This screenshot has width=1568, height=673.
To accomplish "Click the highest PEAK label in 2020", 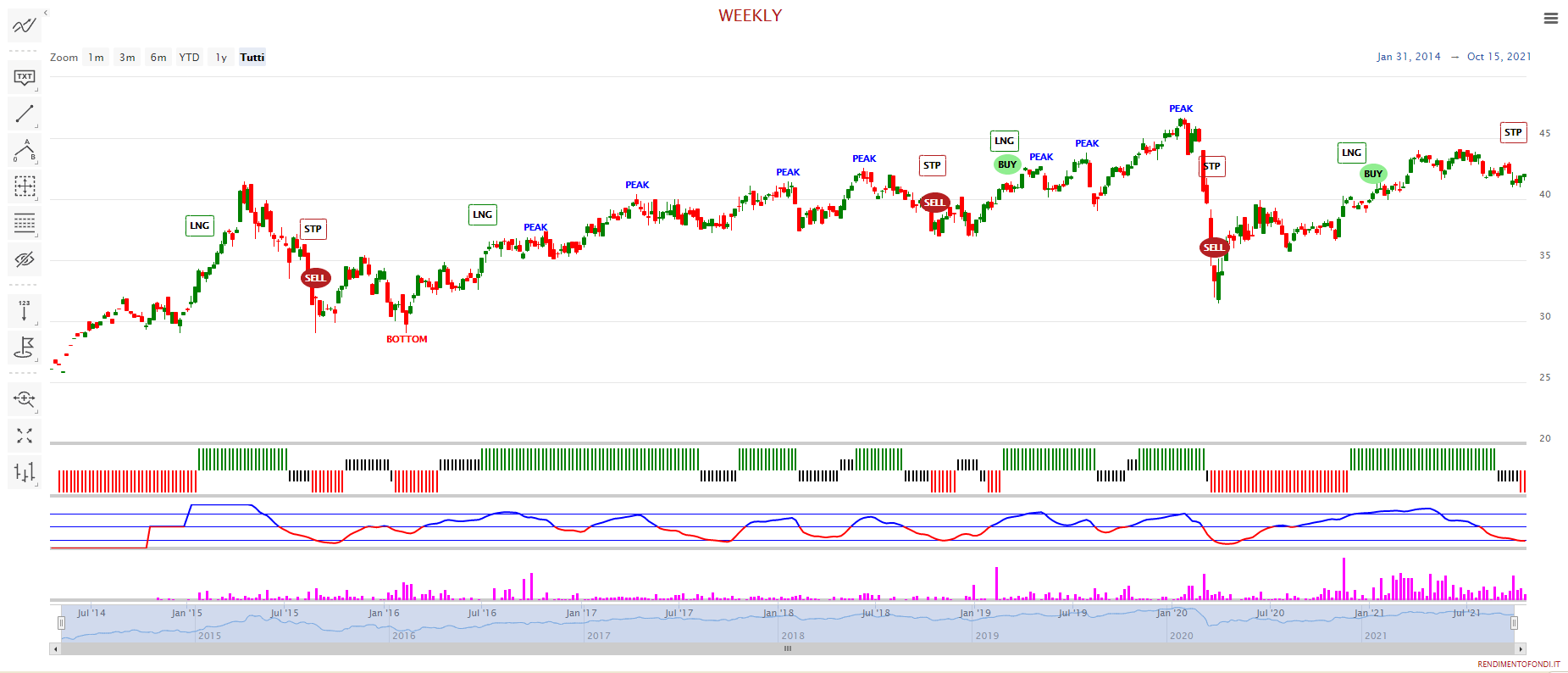I will (x=1181, y=108).
